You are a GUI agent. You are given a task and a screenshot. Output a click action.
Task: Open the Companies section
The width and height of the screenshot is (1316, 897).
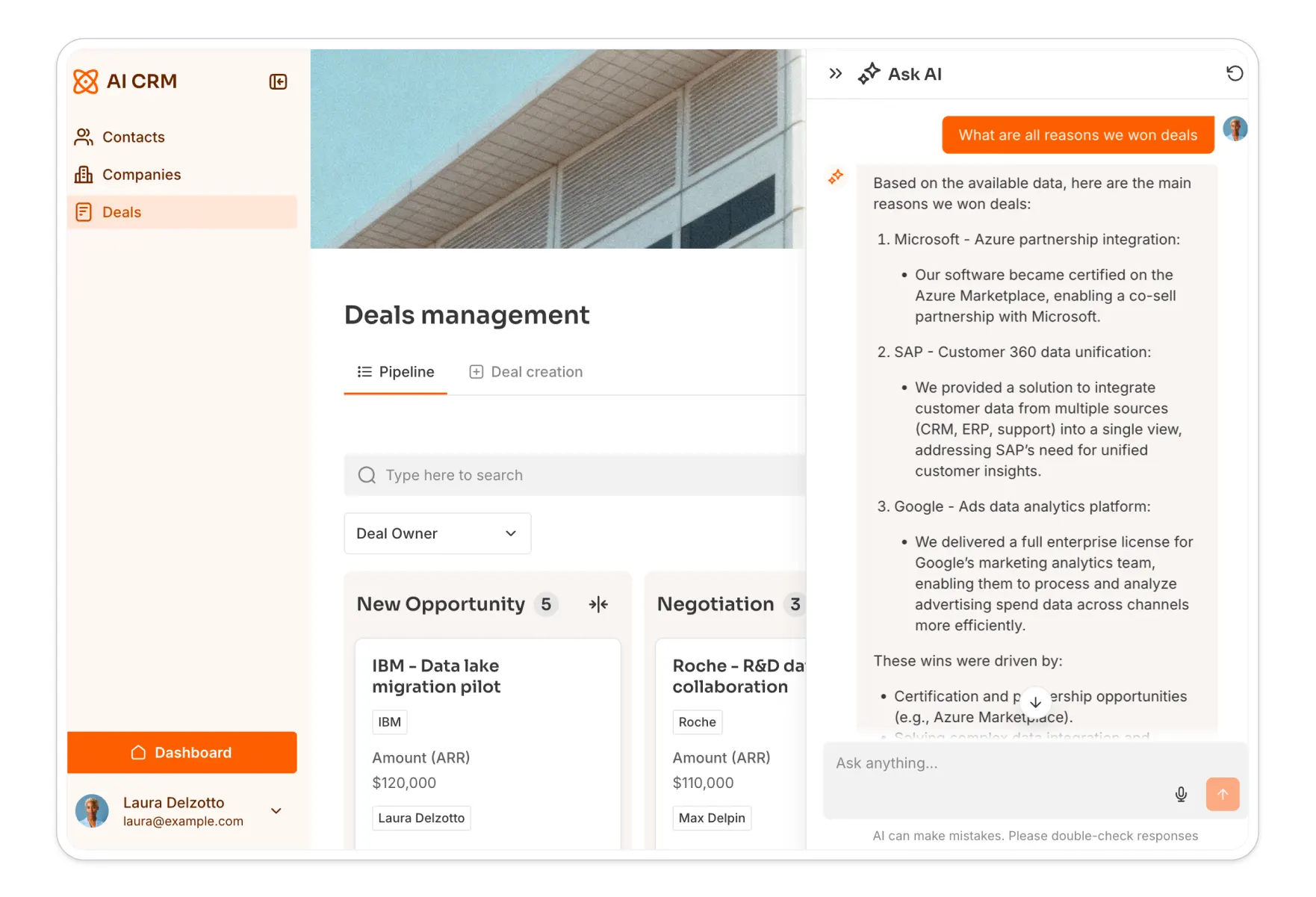pos(140,174)
